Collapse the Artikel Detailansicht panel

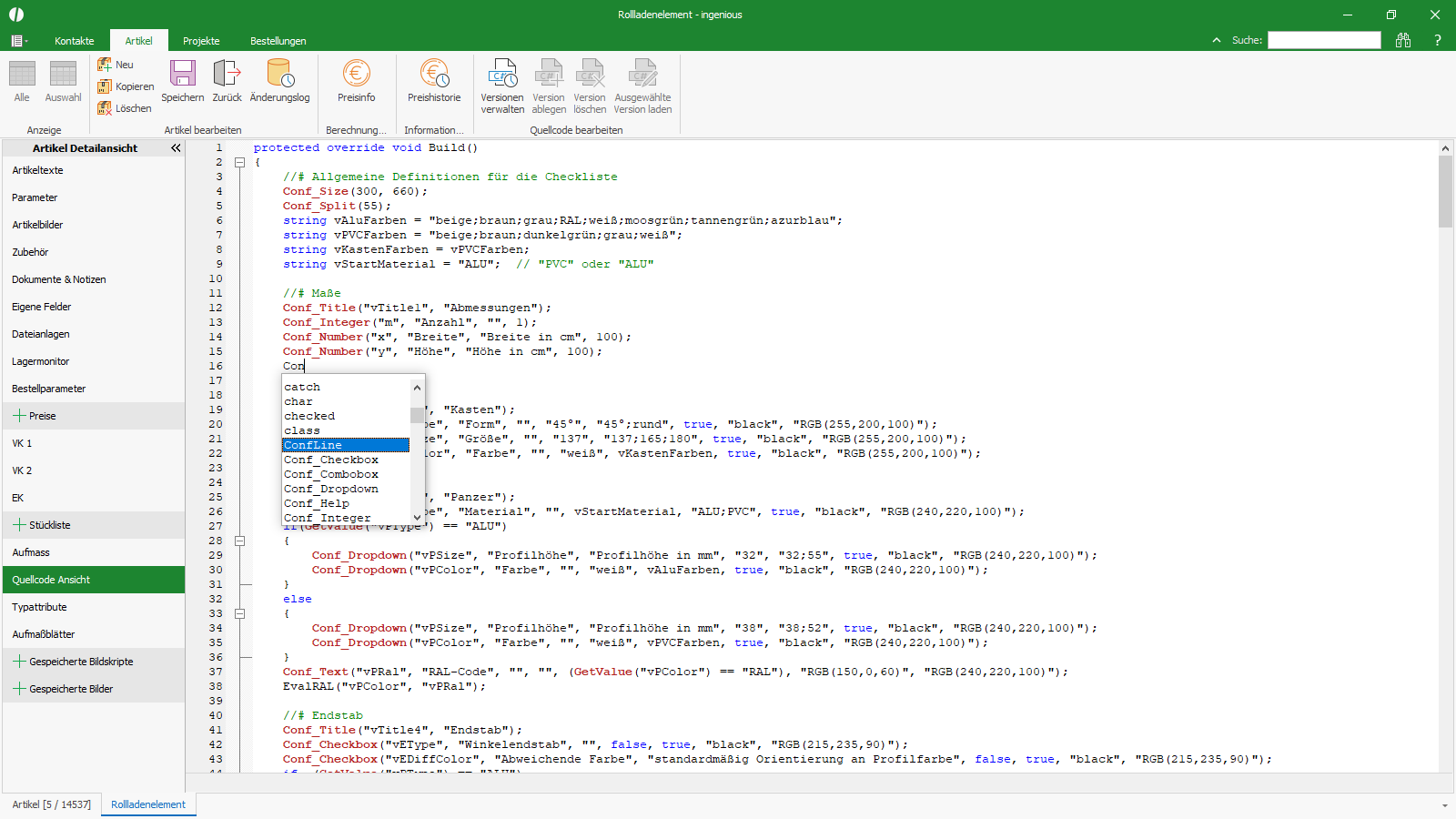coord(176,147)
